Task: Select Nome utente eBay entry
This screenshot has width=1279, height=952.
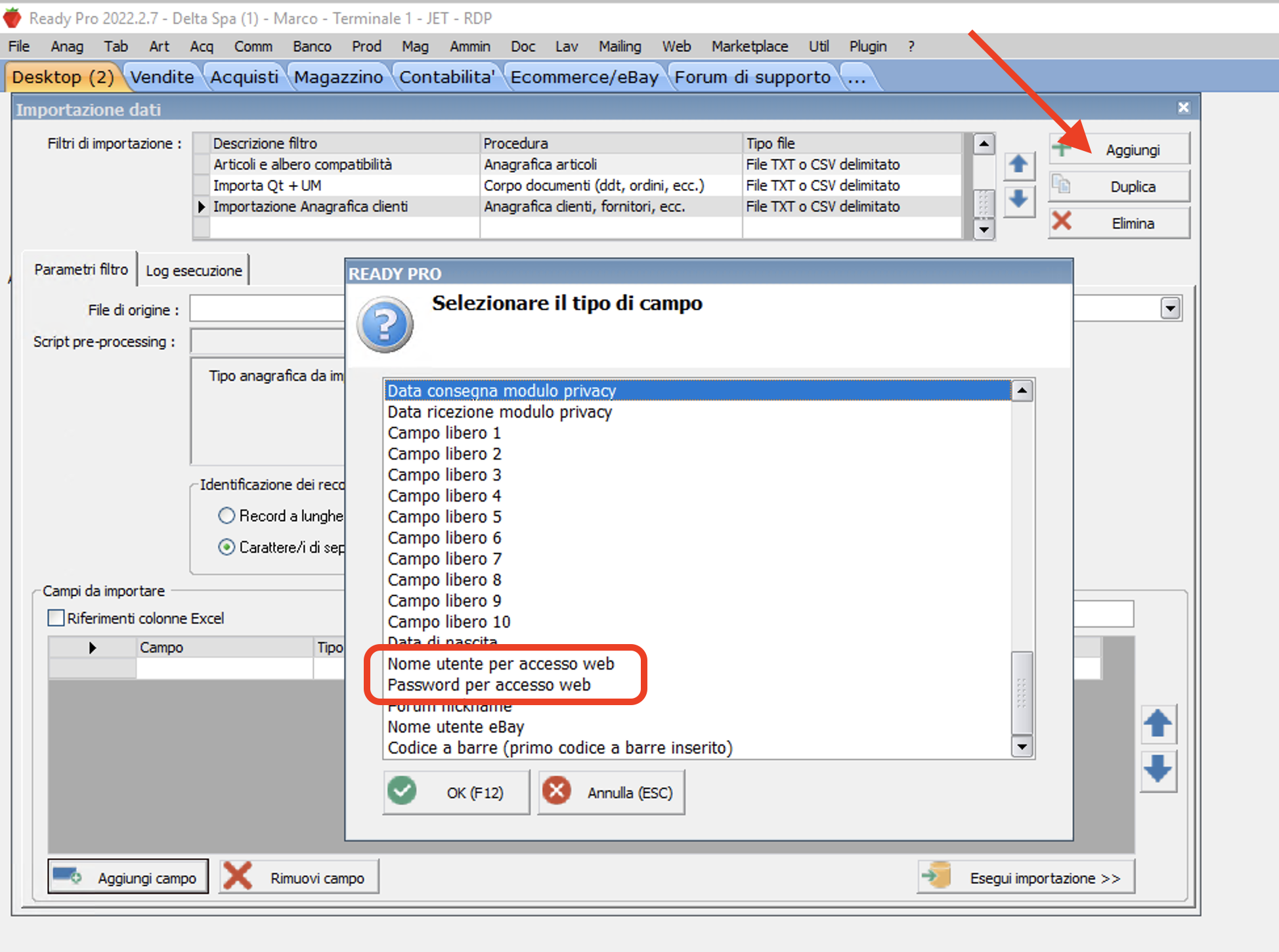Action: 697,727
